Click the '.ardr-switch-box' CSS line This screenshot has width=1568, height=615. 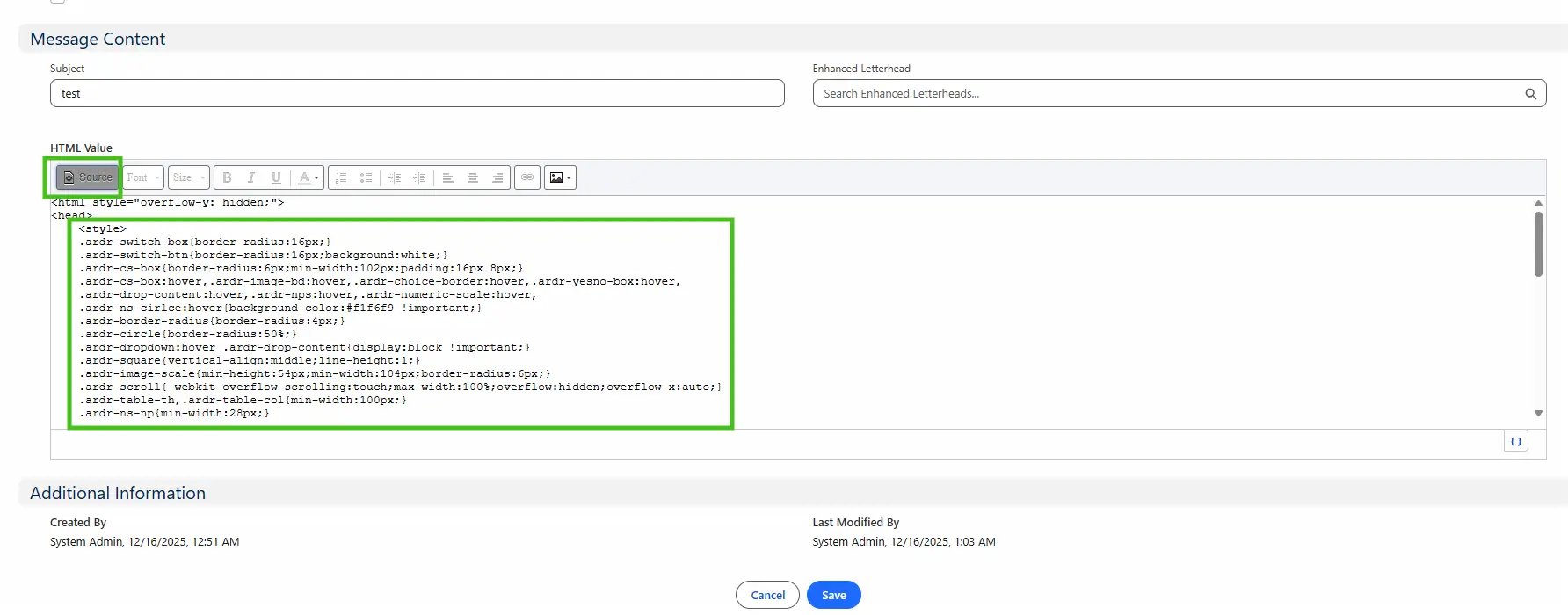pyautogui.click(x=205, y=242)
